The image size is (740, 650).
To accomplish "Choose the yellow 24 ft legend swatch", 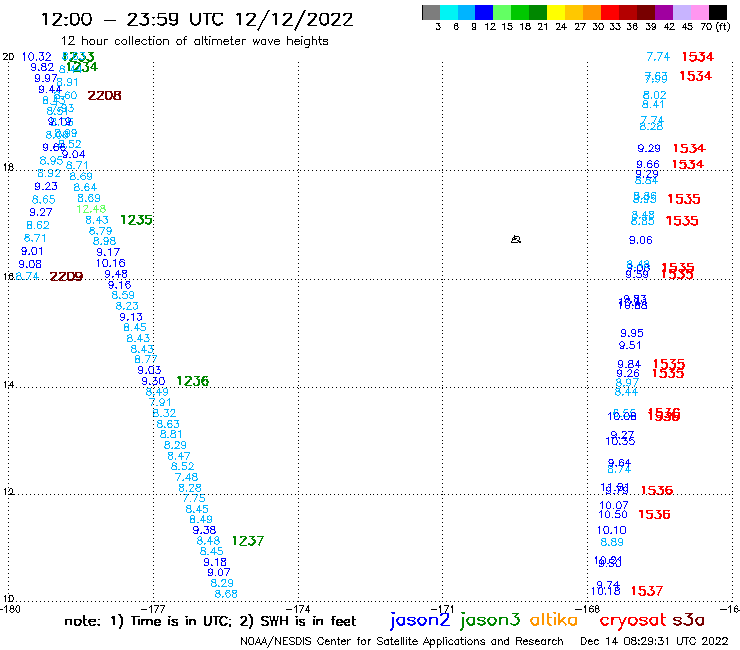I will (556, 12).
